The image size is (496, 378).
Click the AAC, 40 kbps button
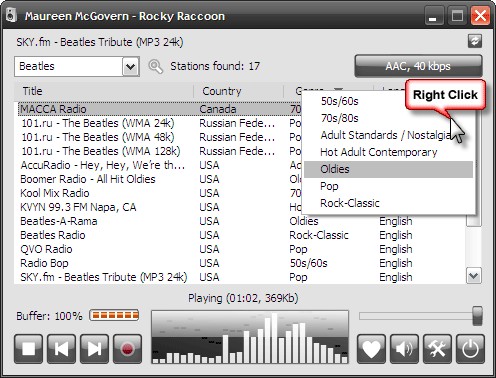[x=418, y=66]
